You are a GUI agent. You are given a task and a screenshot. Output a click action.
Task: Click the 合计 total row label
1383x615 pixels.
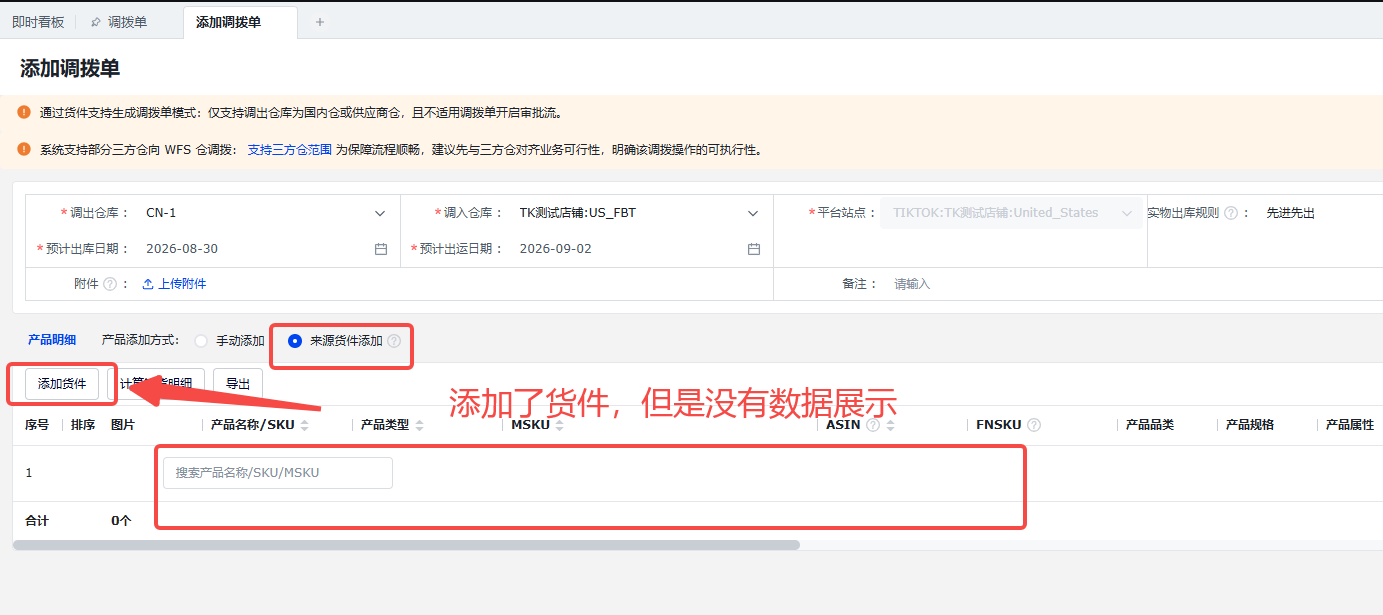pos(37,521)
